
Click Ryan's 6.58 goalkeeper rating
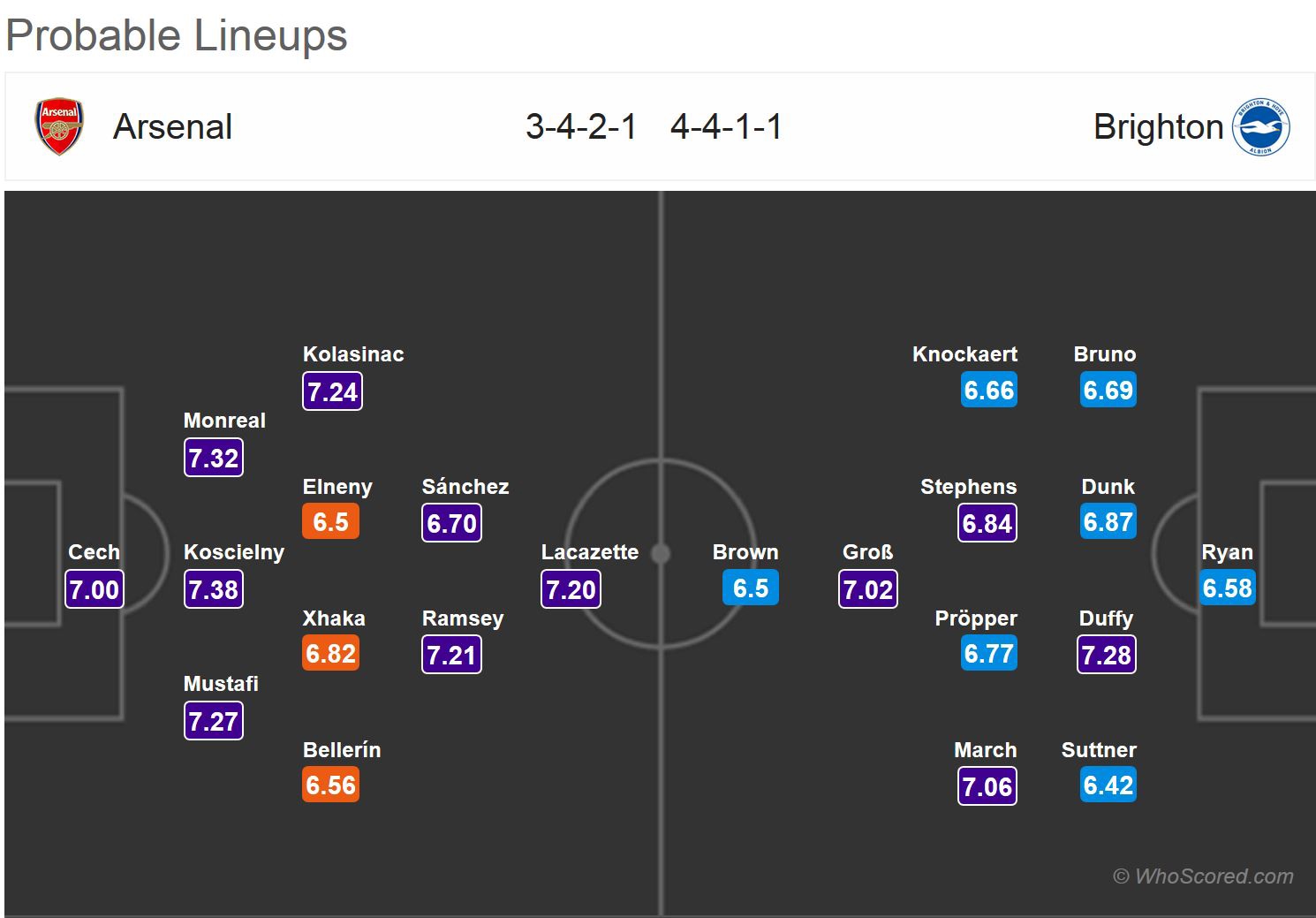pos(1227,588)
